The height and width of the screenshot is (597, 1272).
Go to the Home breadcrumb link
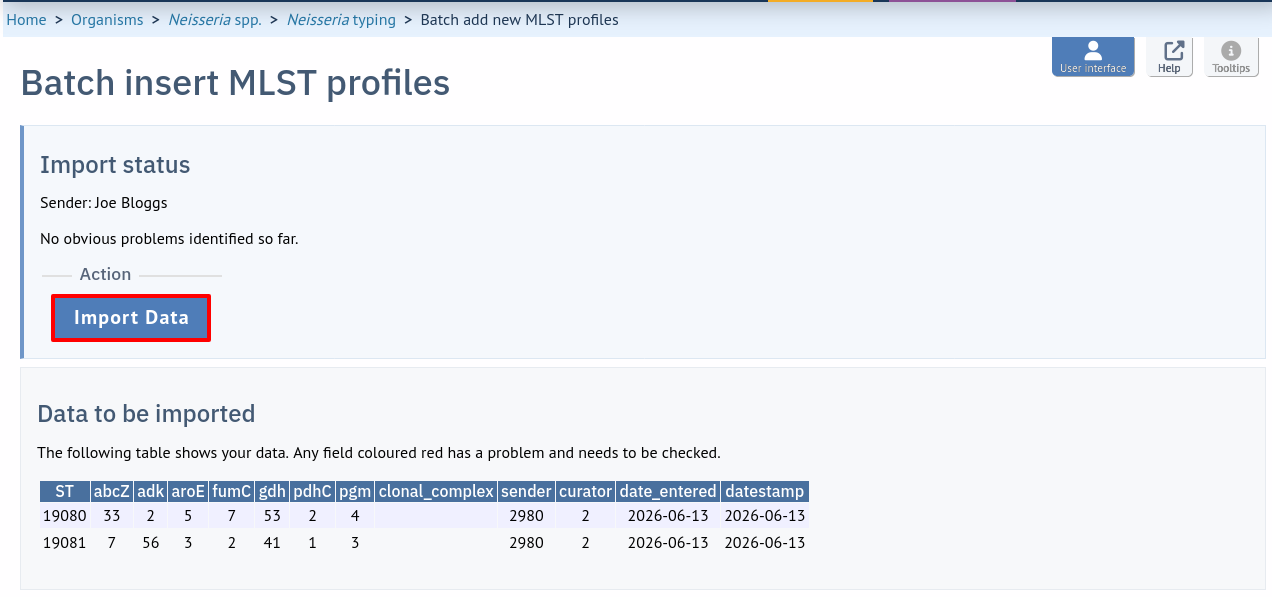[x=26, y=20]
